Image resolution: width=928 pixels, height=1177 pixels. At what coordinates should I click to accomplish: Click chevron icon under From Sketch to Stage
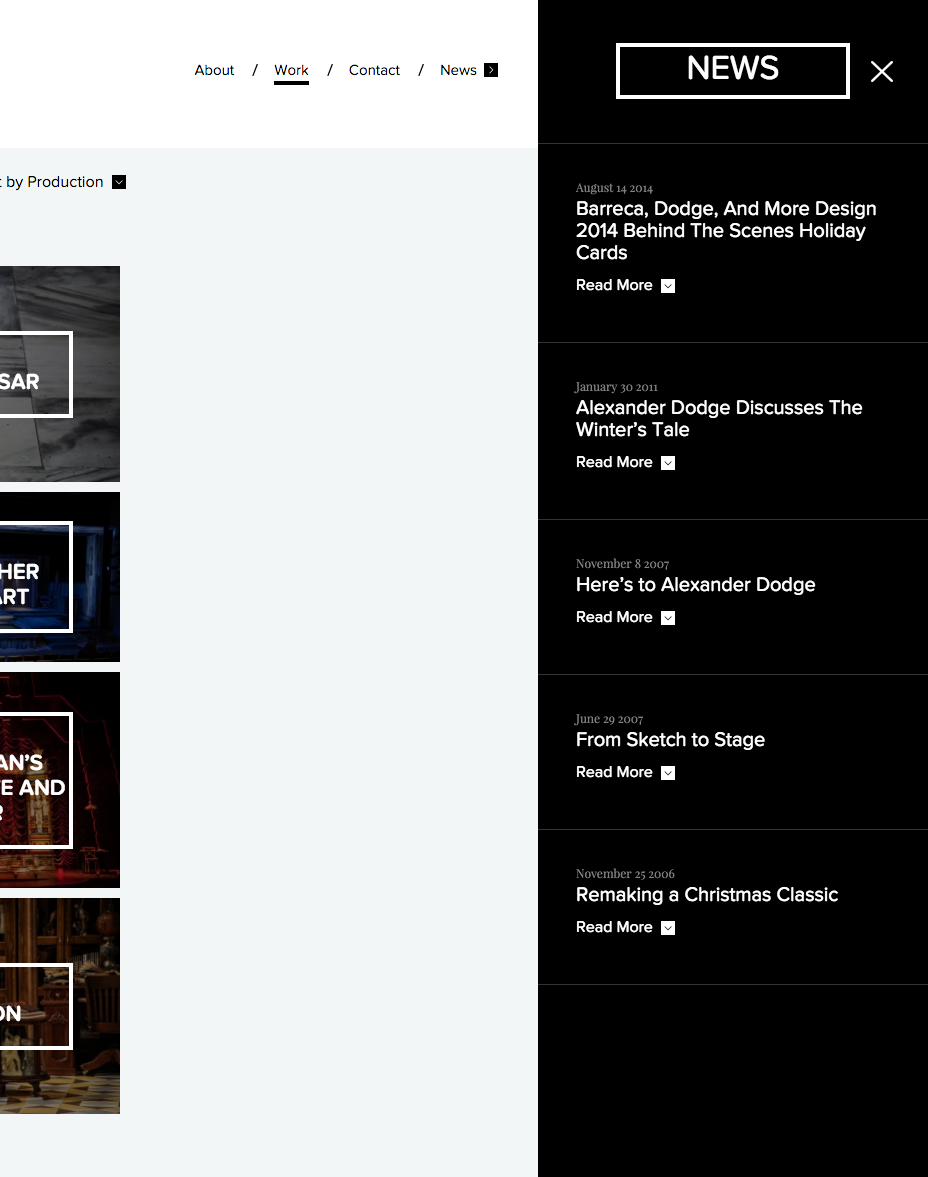668,773
